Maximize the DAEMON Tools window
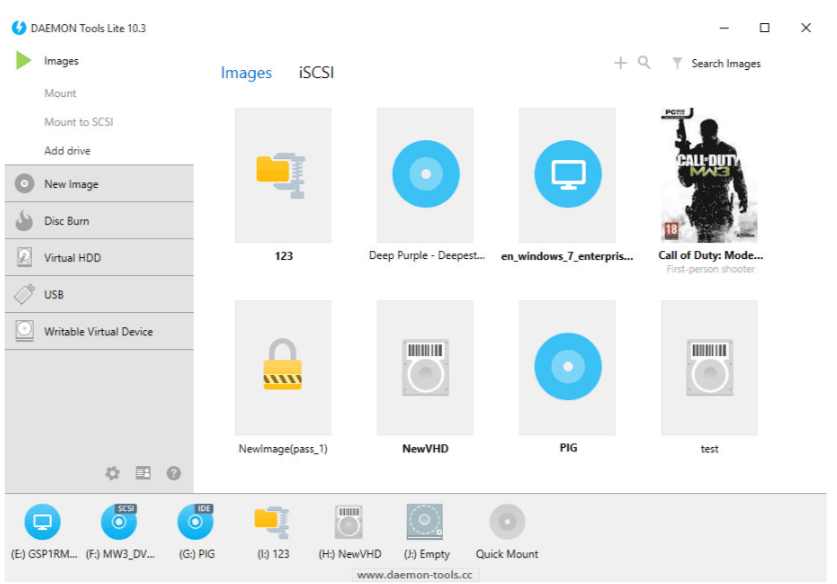The width and height of the screenshot is (837, 584). coord(764,28)
